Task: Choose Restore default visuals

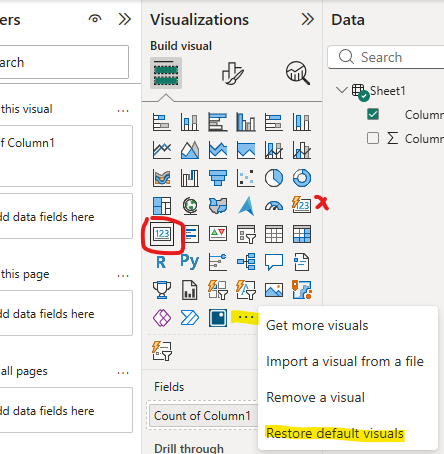Action: click(x=335, y=433)
